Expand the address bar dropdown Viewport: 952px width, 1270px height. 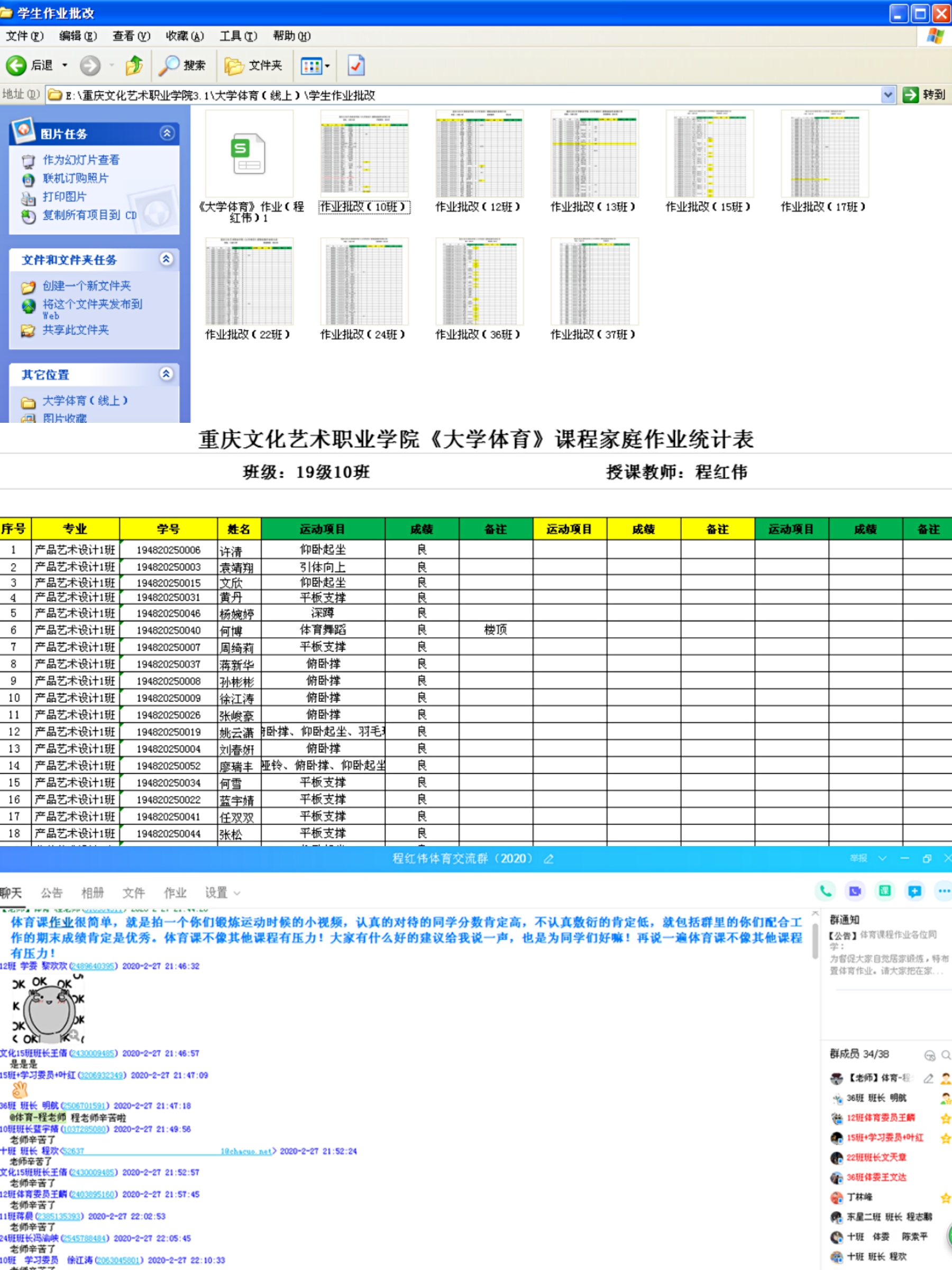pos(887,95)
